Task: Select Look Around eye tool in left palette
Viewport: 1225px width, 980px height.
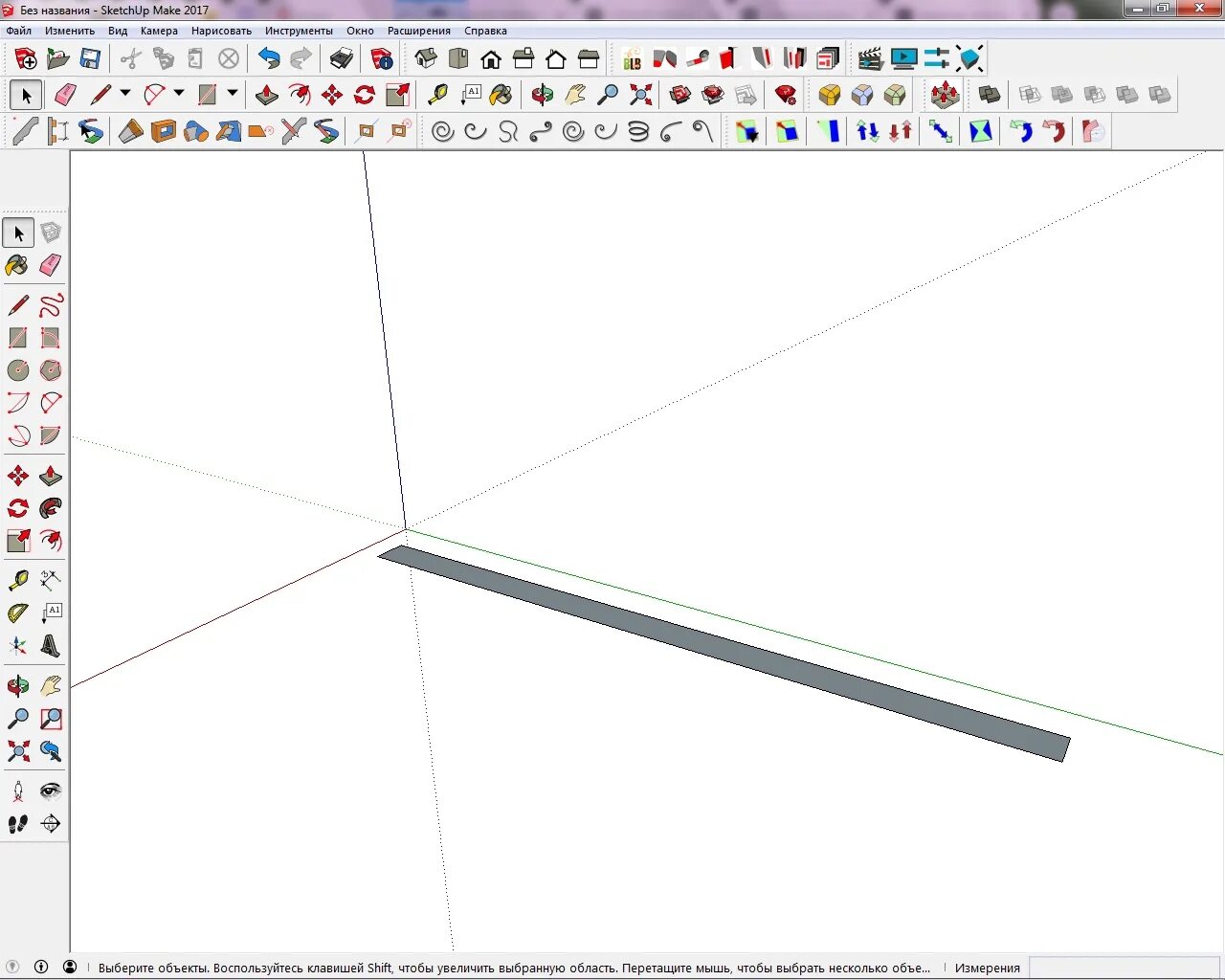Action: 51,791
